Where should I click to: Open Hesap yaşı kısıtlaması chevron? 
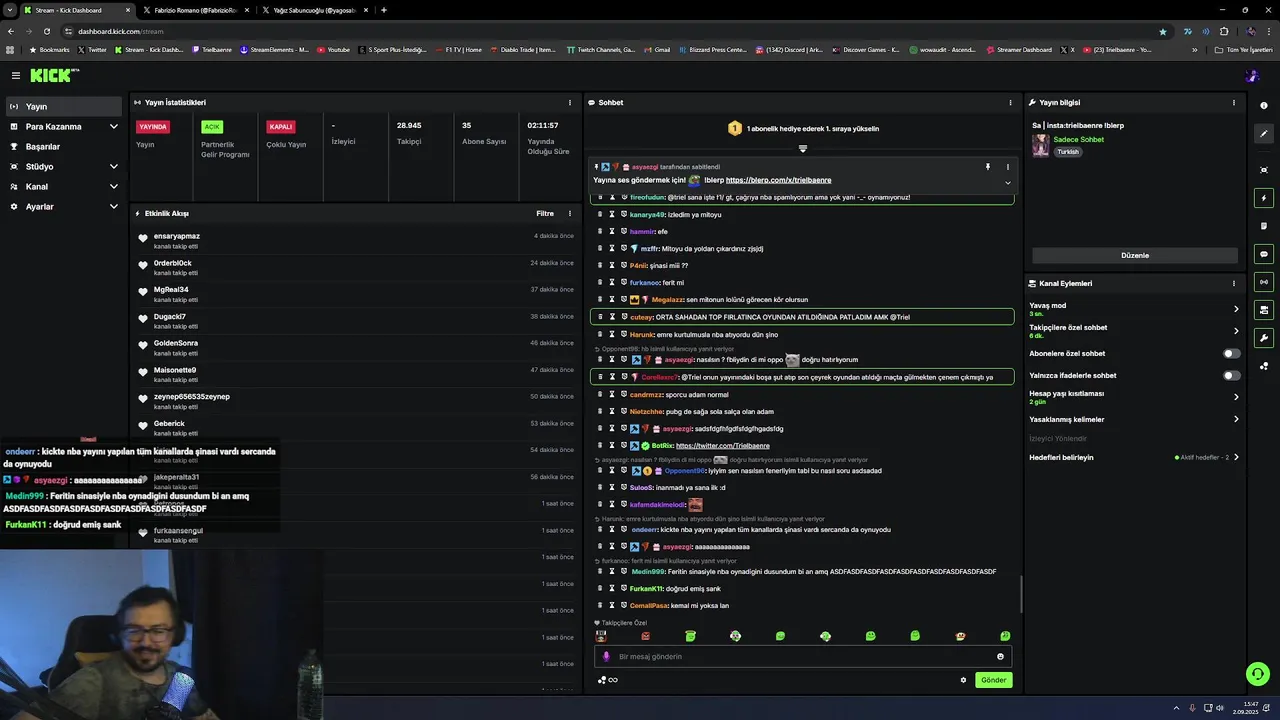click(1236, 397)
